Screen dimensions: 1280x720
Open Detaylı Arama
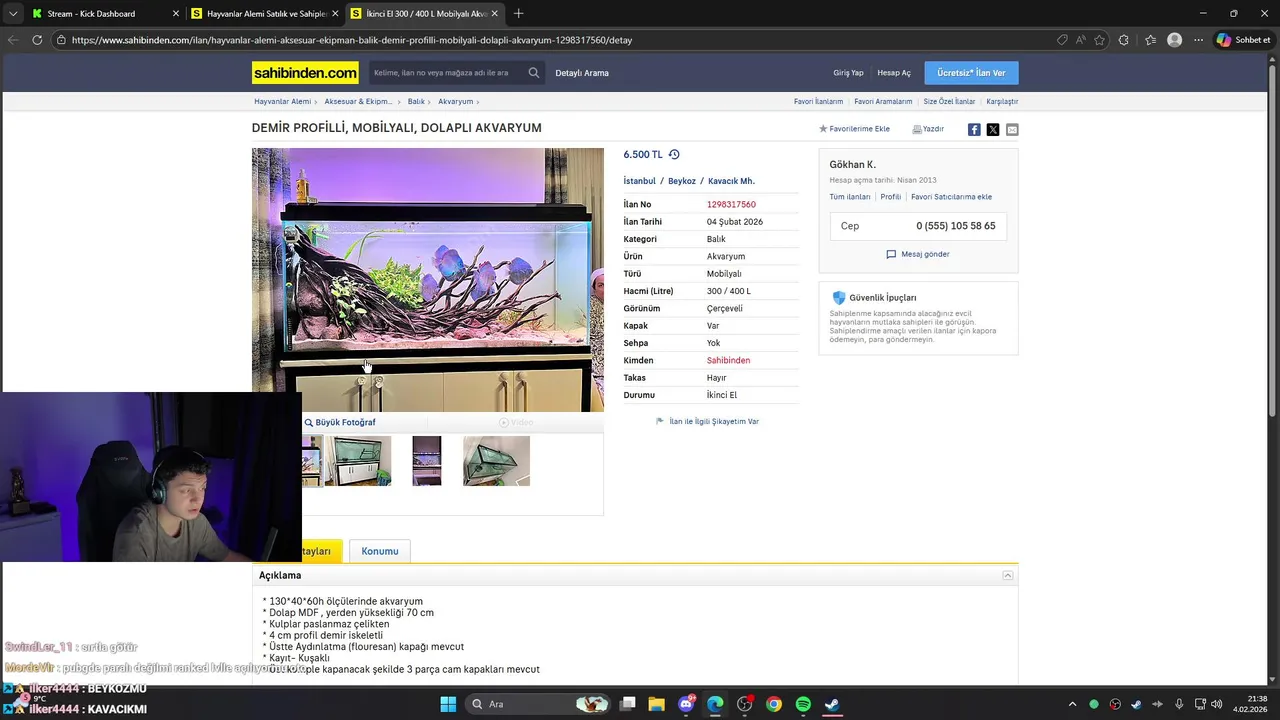pos(582,73)
